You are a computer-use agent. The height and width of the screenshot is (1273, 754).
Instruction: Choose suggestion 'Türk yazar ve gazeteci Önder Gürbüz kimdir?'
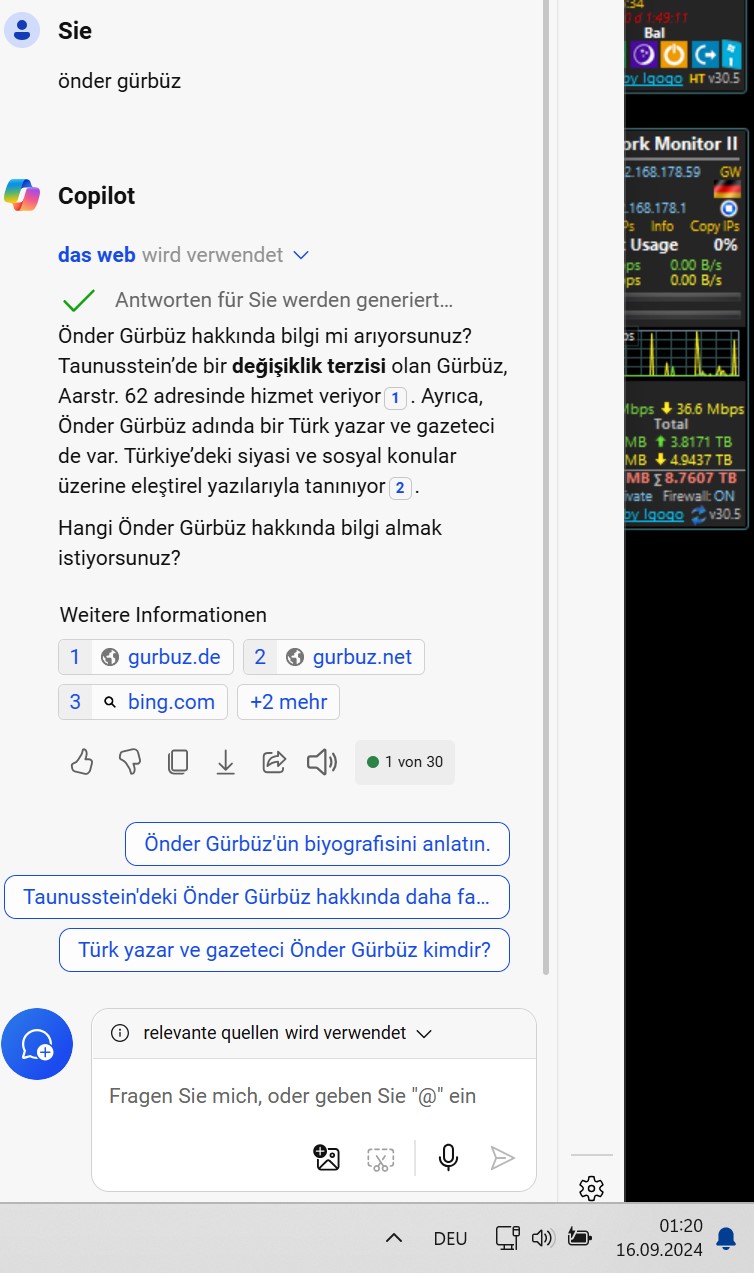284,950
